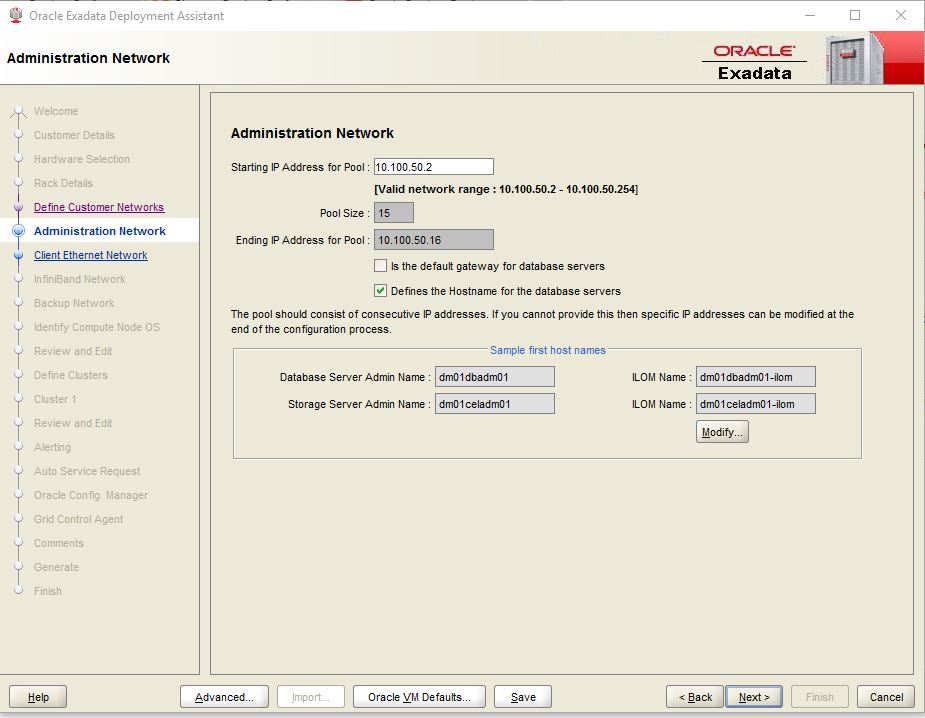Screen dimensions: 925x718
Task: Click the Ending IP Address for Pool field
Action: [434, 240]
